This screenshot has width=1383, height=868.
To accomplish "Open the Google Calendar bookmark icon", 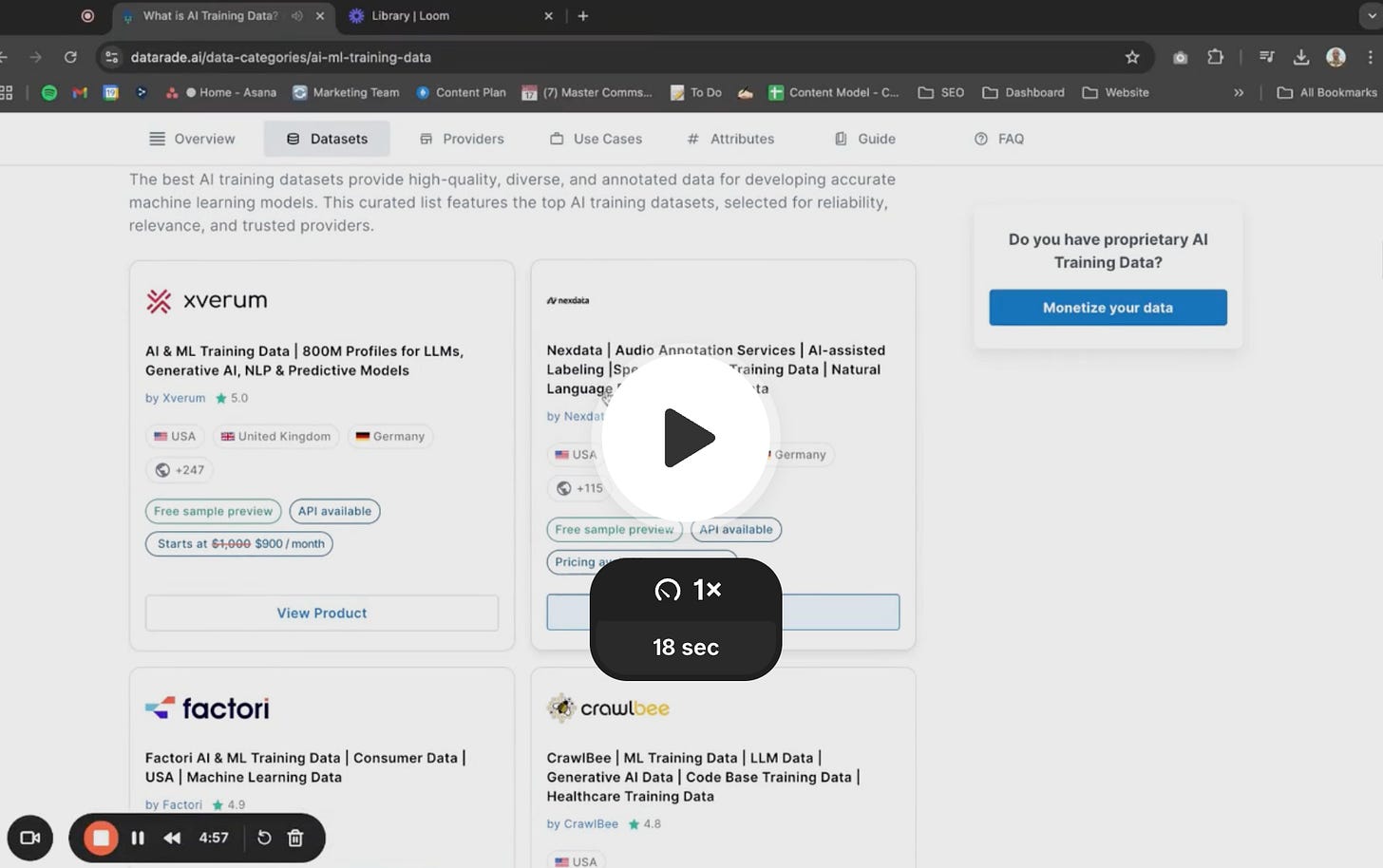I will click(x=111, y=92).
